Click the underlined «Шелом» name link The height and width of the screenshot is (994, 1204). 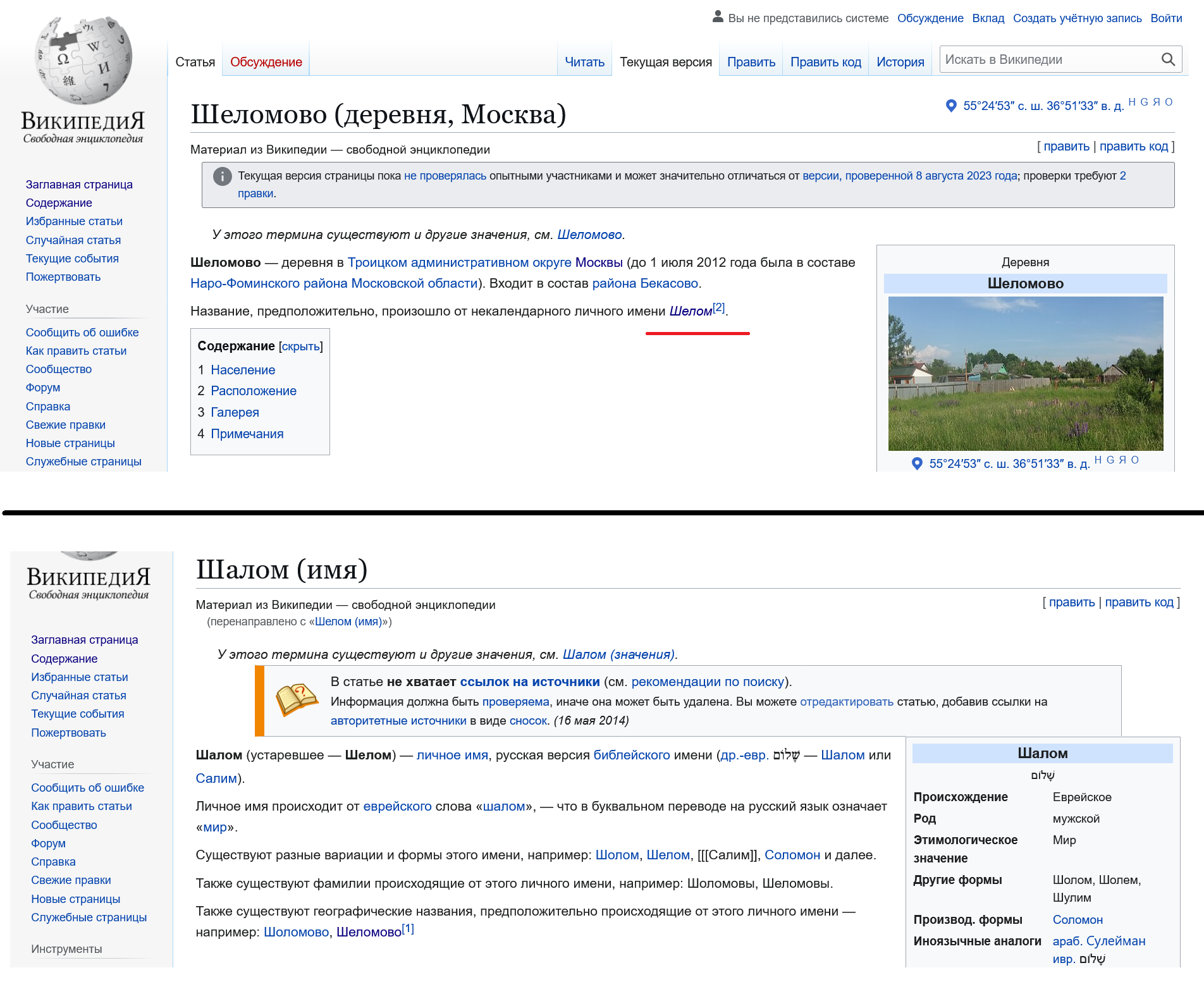click(691, 311)
